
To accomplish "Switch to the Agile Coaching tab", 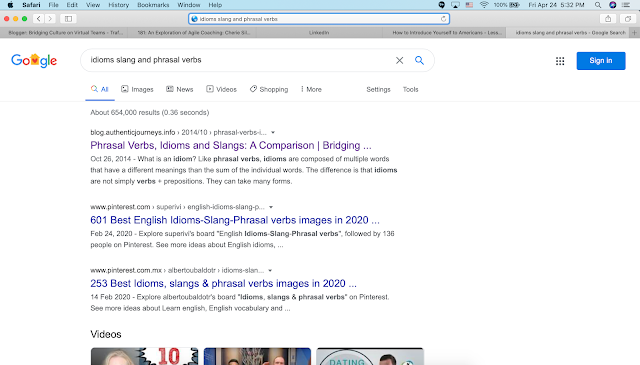I will pyautogui.click(x=192, y=33).
